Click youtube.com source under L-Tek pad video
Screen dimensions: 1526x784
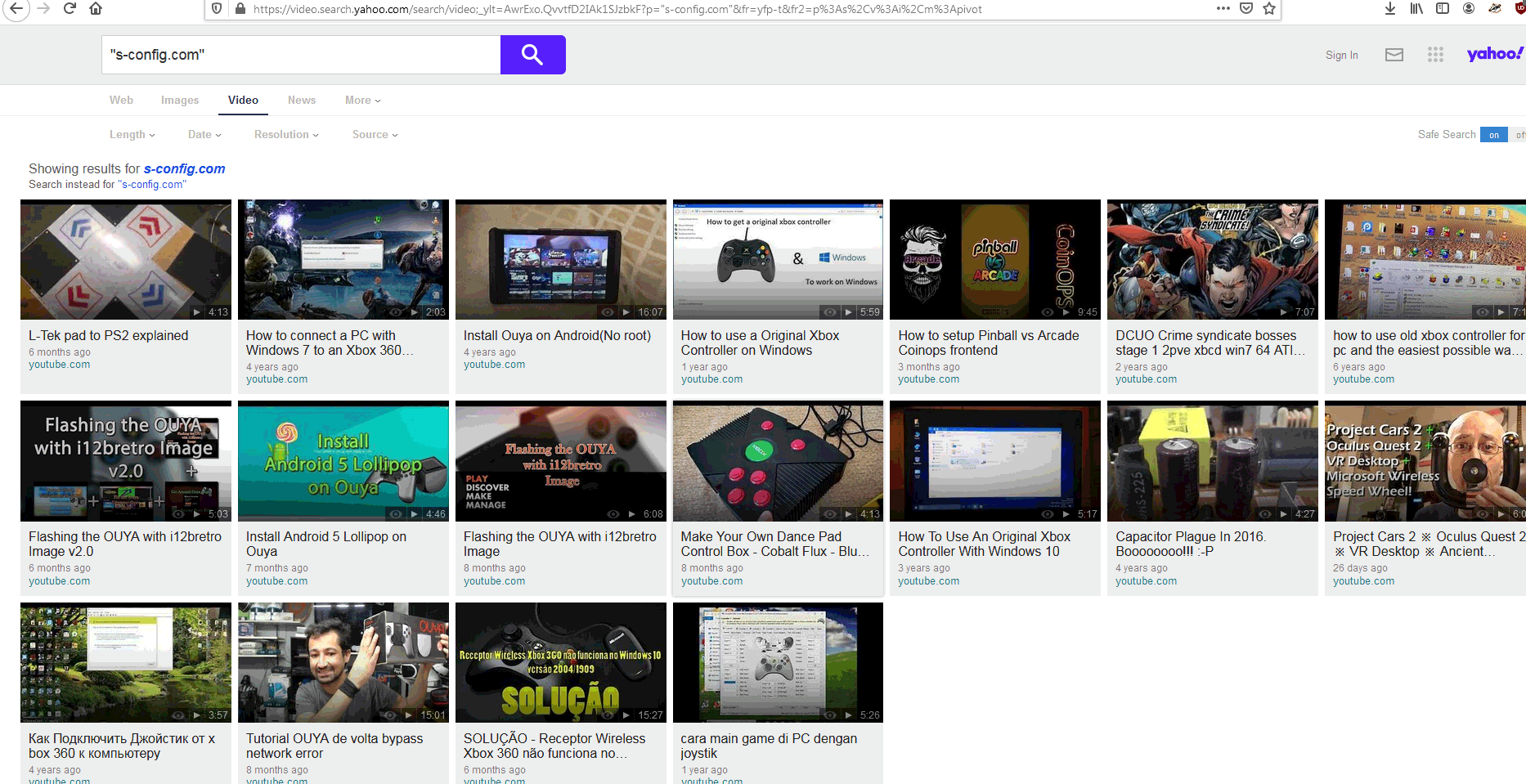pos(59,365)
